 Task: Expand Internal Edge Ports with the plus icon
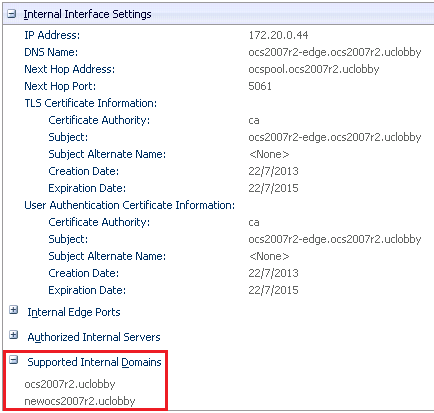click(x=14, y=310)
